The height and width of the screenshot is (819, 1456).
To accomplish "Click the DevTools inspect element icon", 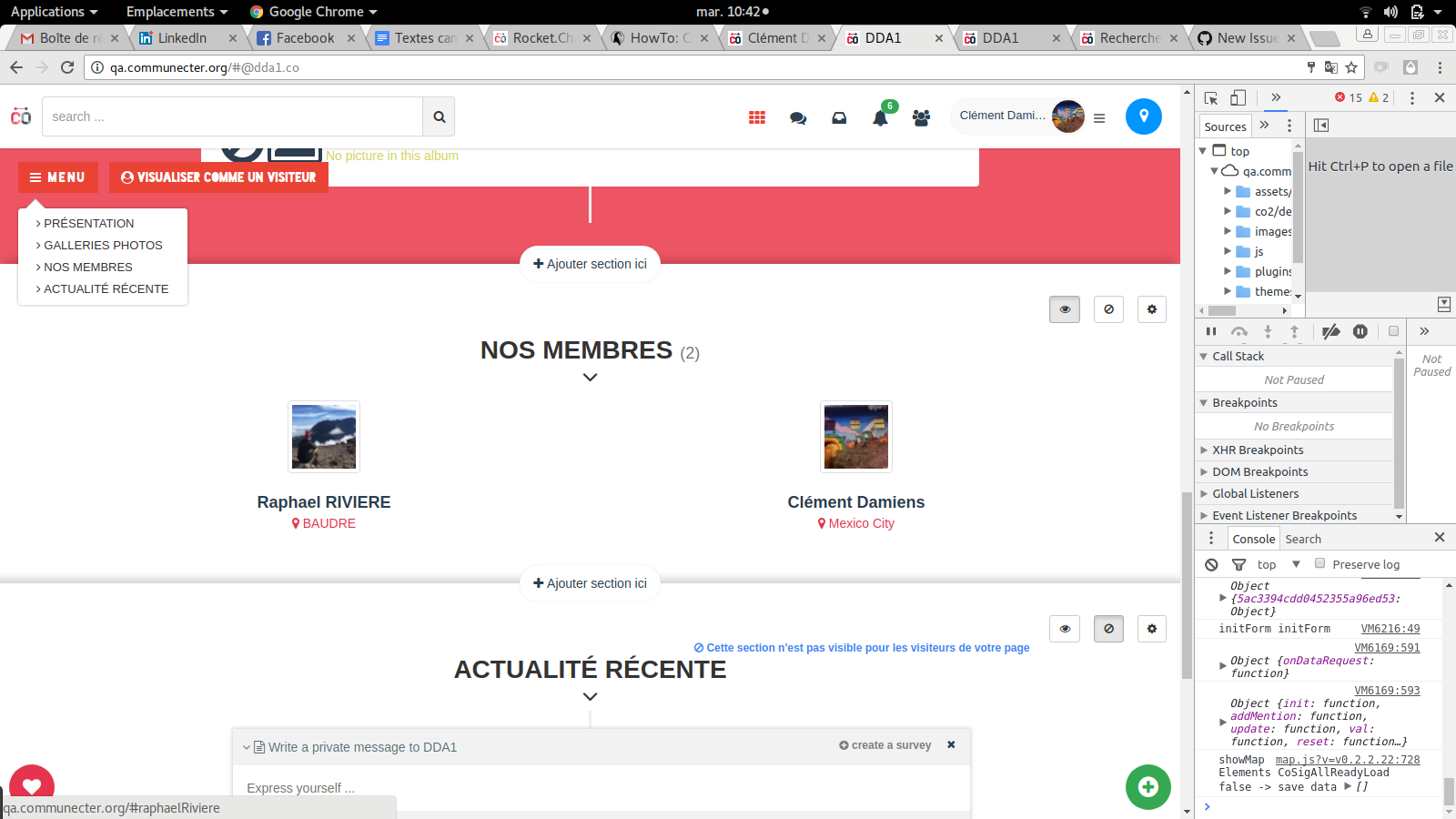I will [x=1211, y=97].
